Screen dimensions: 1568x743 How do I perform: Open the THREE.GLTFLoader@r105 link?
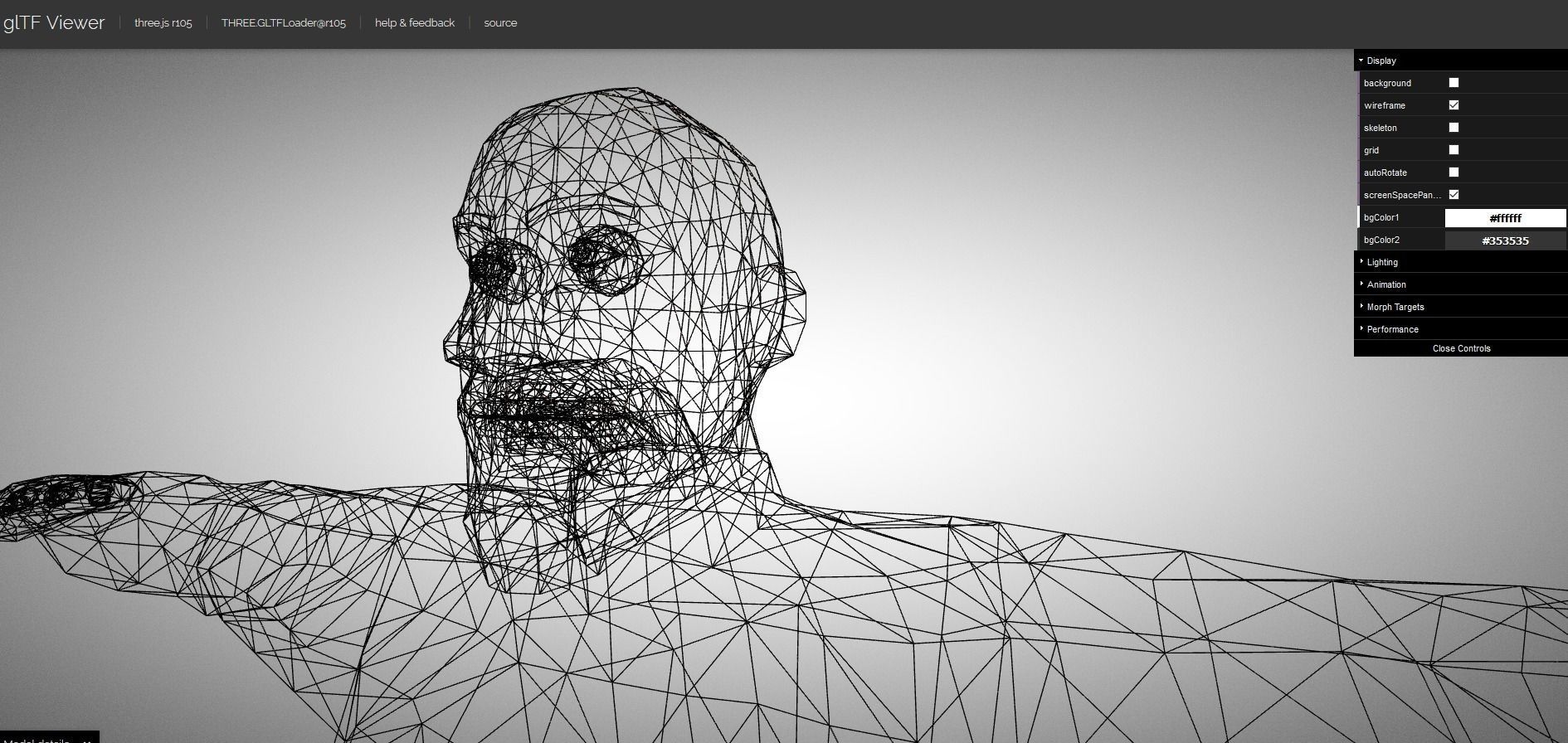[x=284, y=23]
